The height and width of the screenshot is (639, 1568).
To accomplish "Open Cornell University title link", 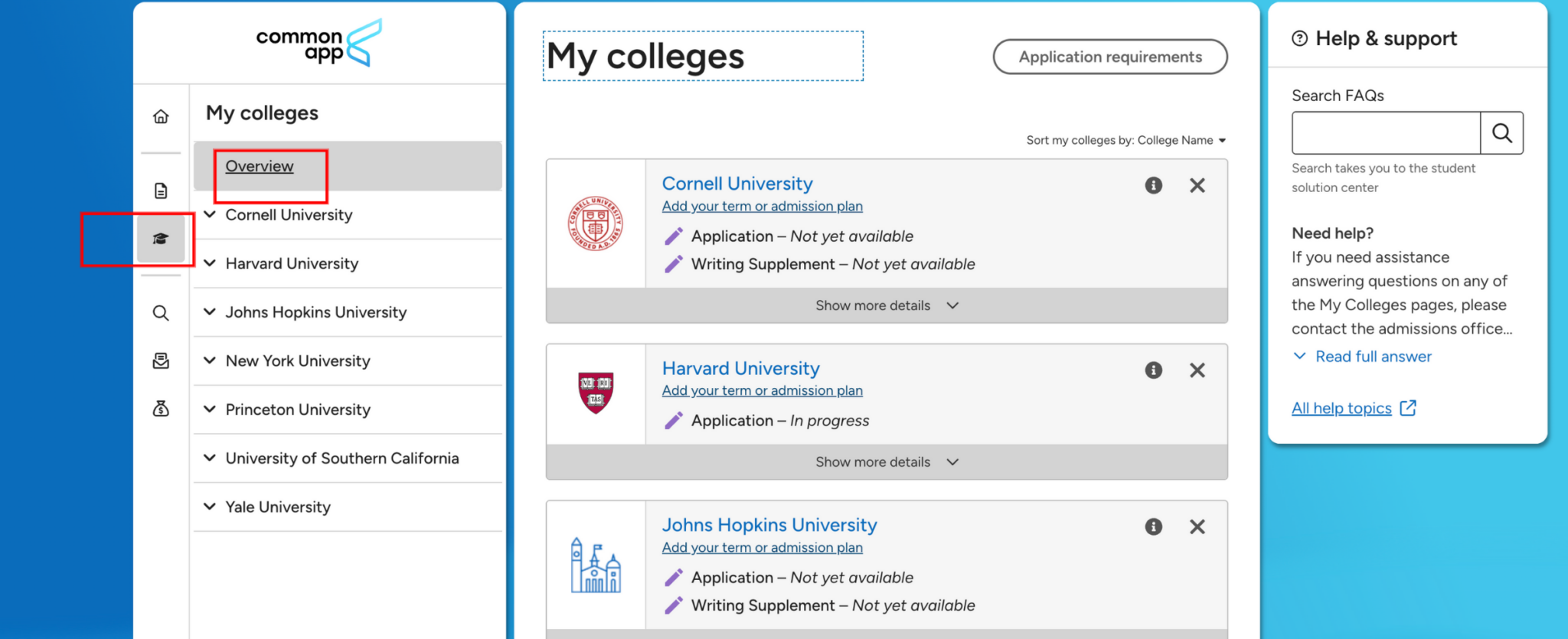I will click(x=737, y=184).
